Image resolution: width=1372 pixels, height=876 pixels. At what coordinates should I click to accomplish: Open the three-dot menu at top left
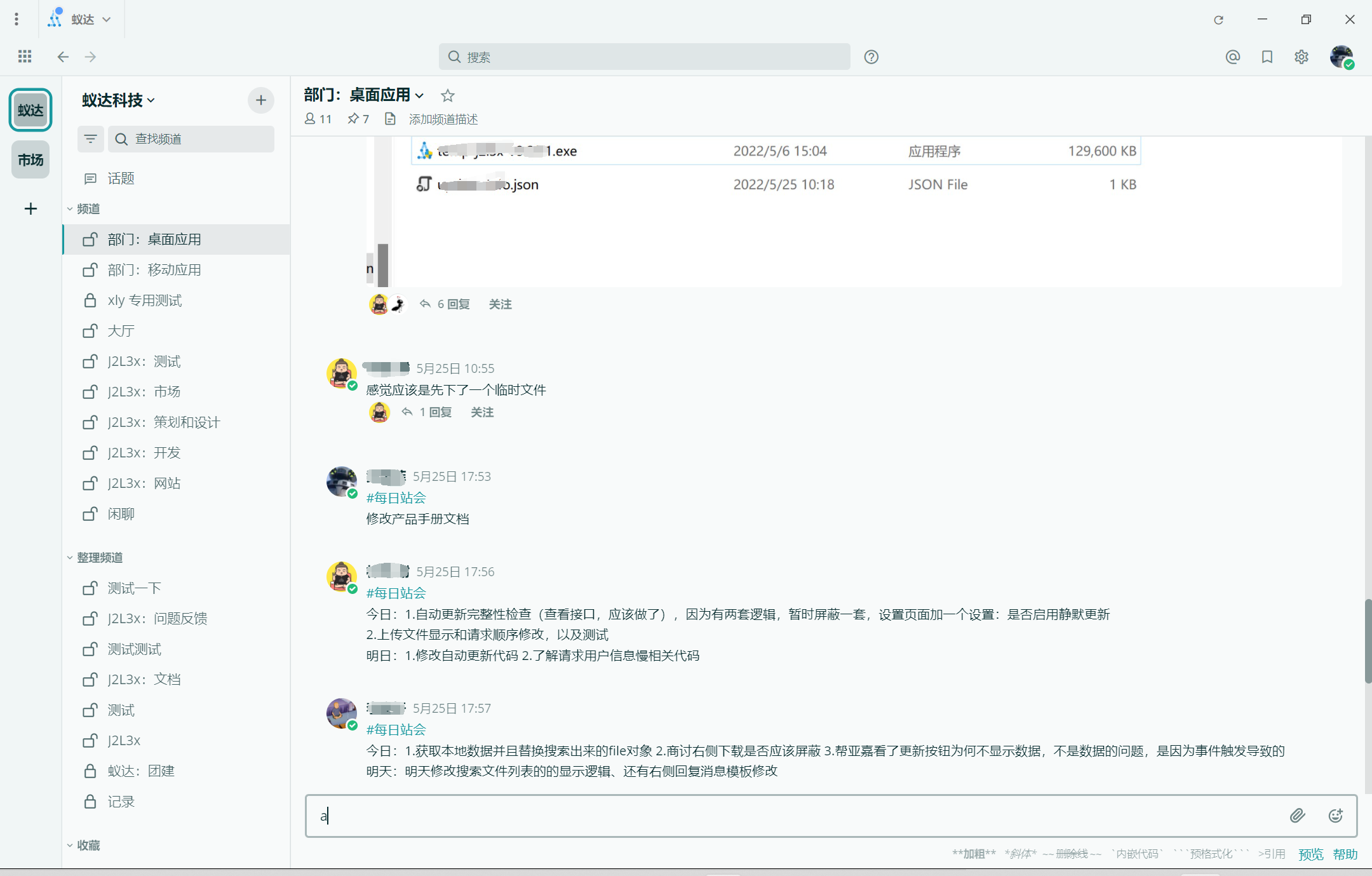(x=17, y=19)
